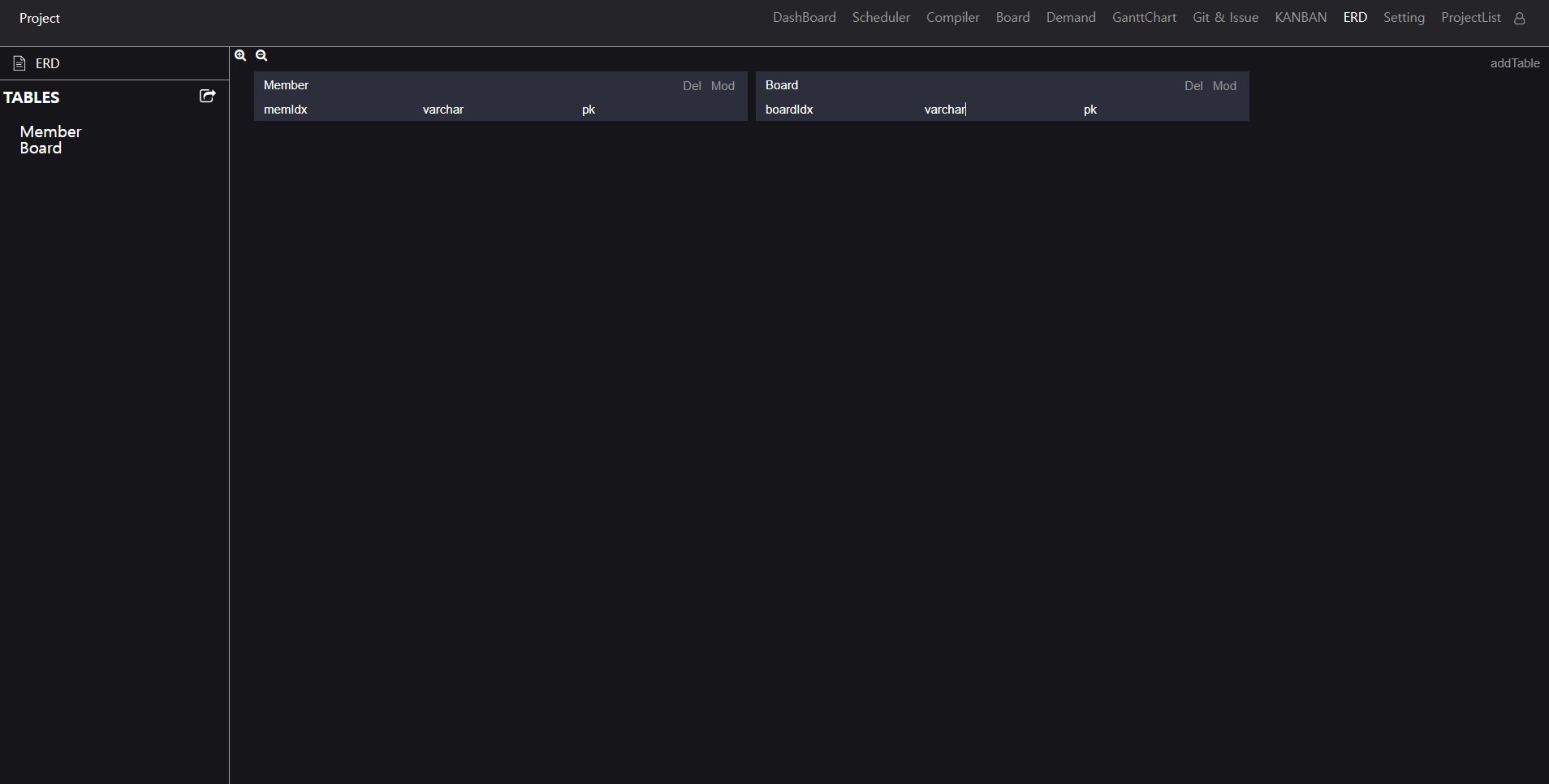Click the zoom in magnifier icon
Viewport: 1549px width, 784px height.
pyautogui.click(x=241, y=55)
